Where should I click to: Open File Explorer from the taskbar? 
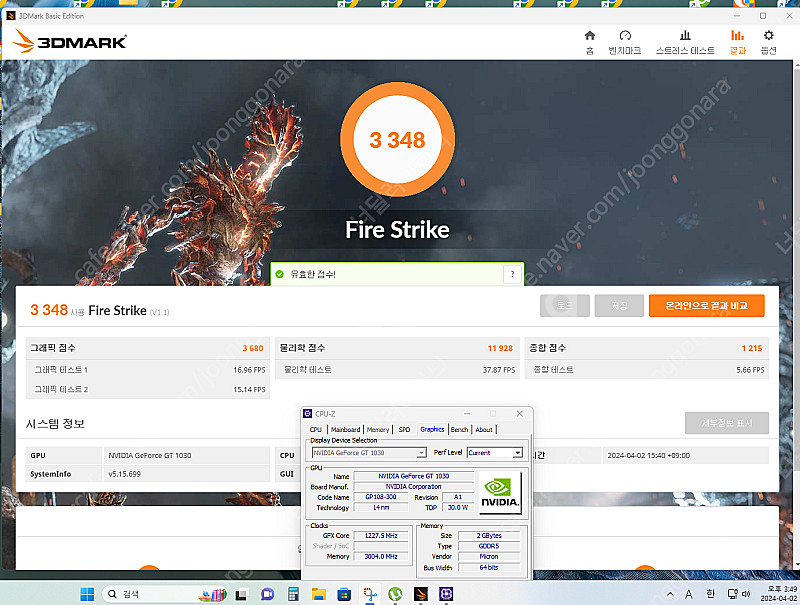point(318,594)
